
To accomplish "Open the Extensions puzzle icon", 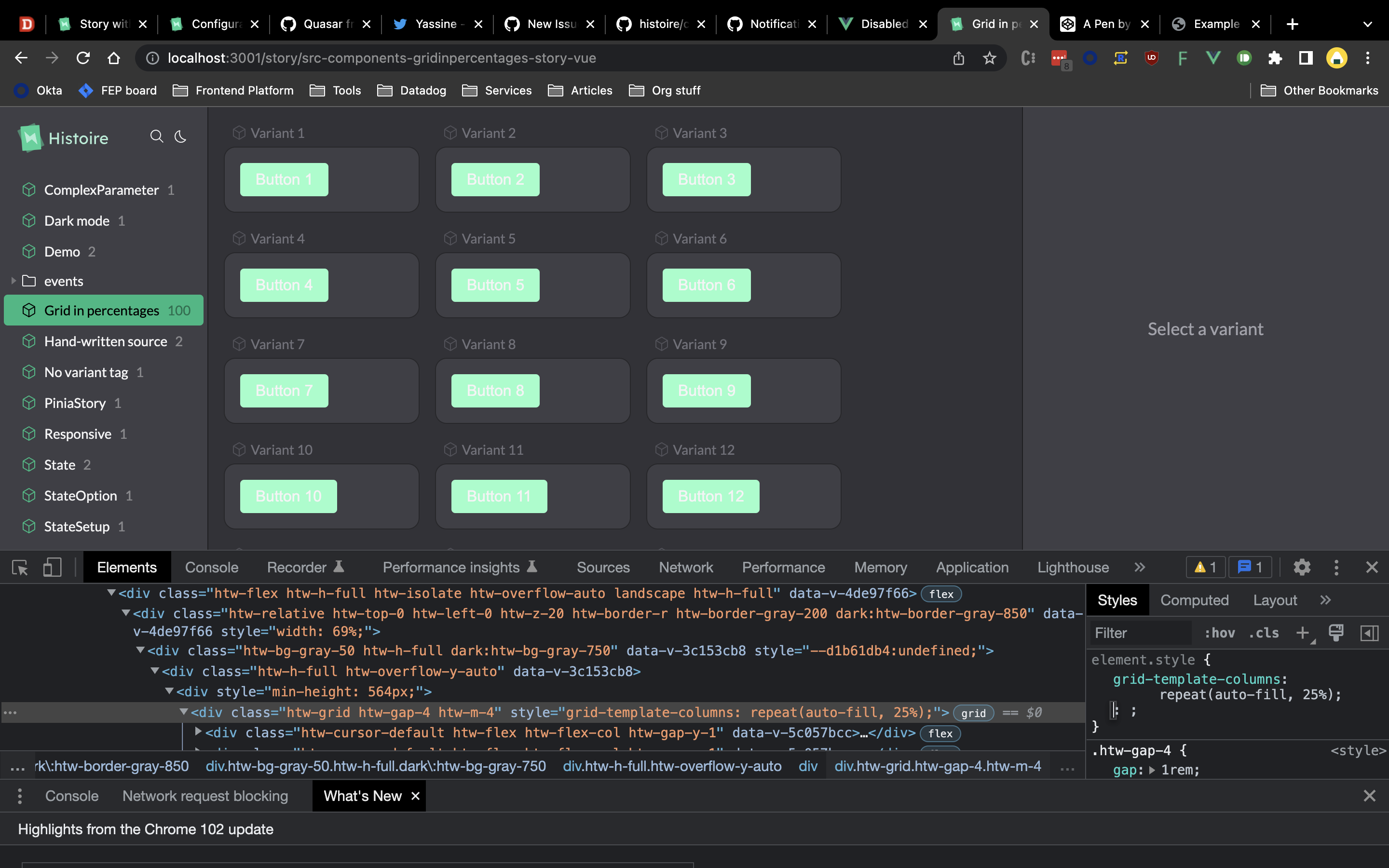I will point(1275,58).
